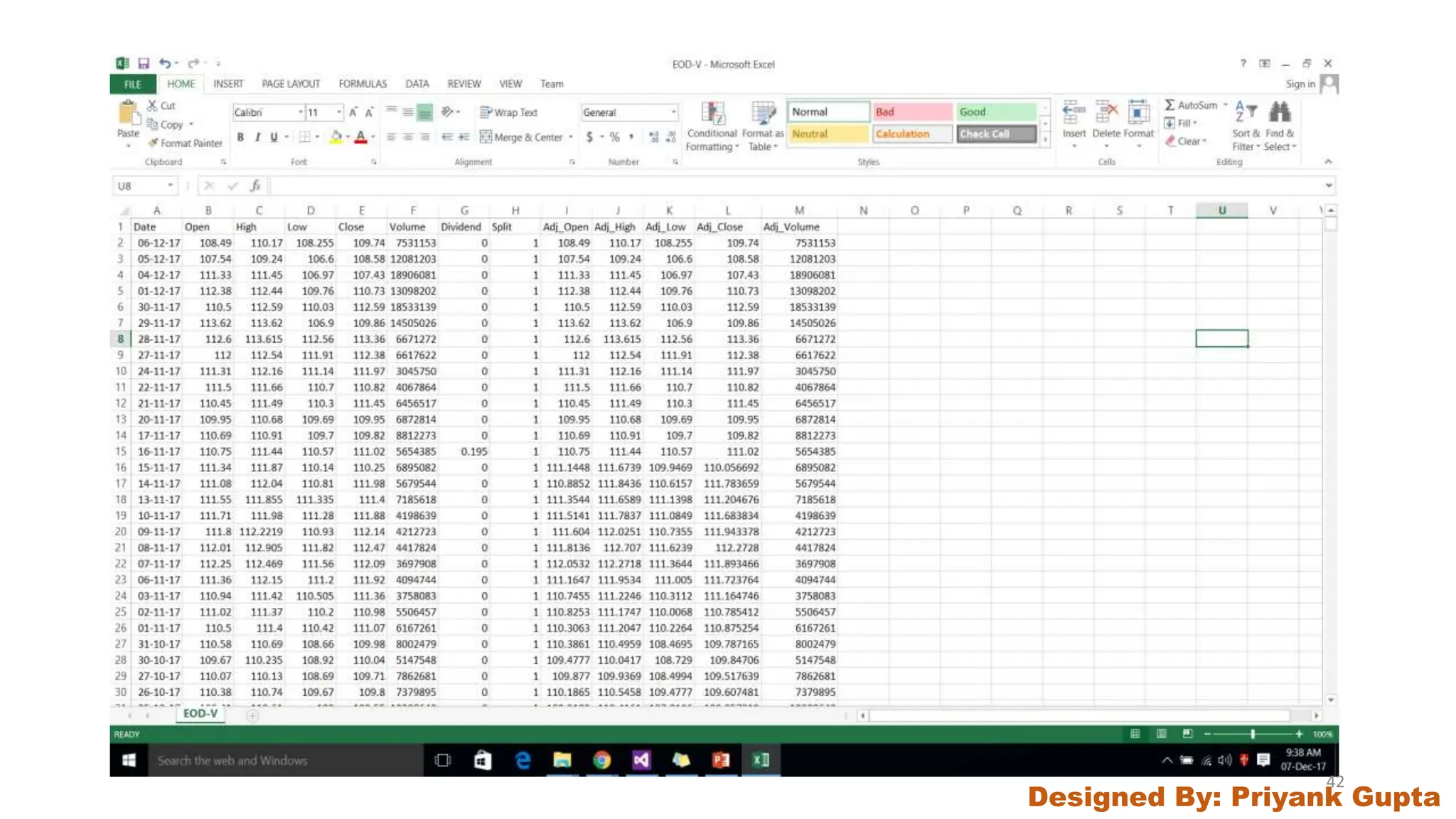Toggle Italic formatting
The image size is (1456, 819).
257,136
